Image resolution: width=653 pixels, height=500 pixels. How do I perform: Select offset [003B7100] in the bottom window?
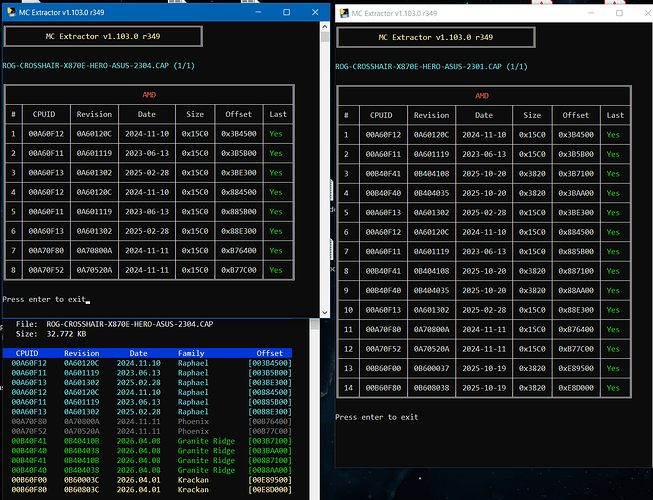point(269,441)
